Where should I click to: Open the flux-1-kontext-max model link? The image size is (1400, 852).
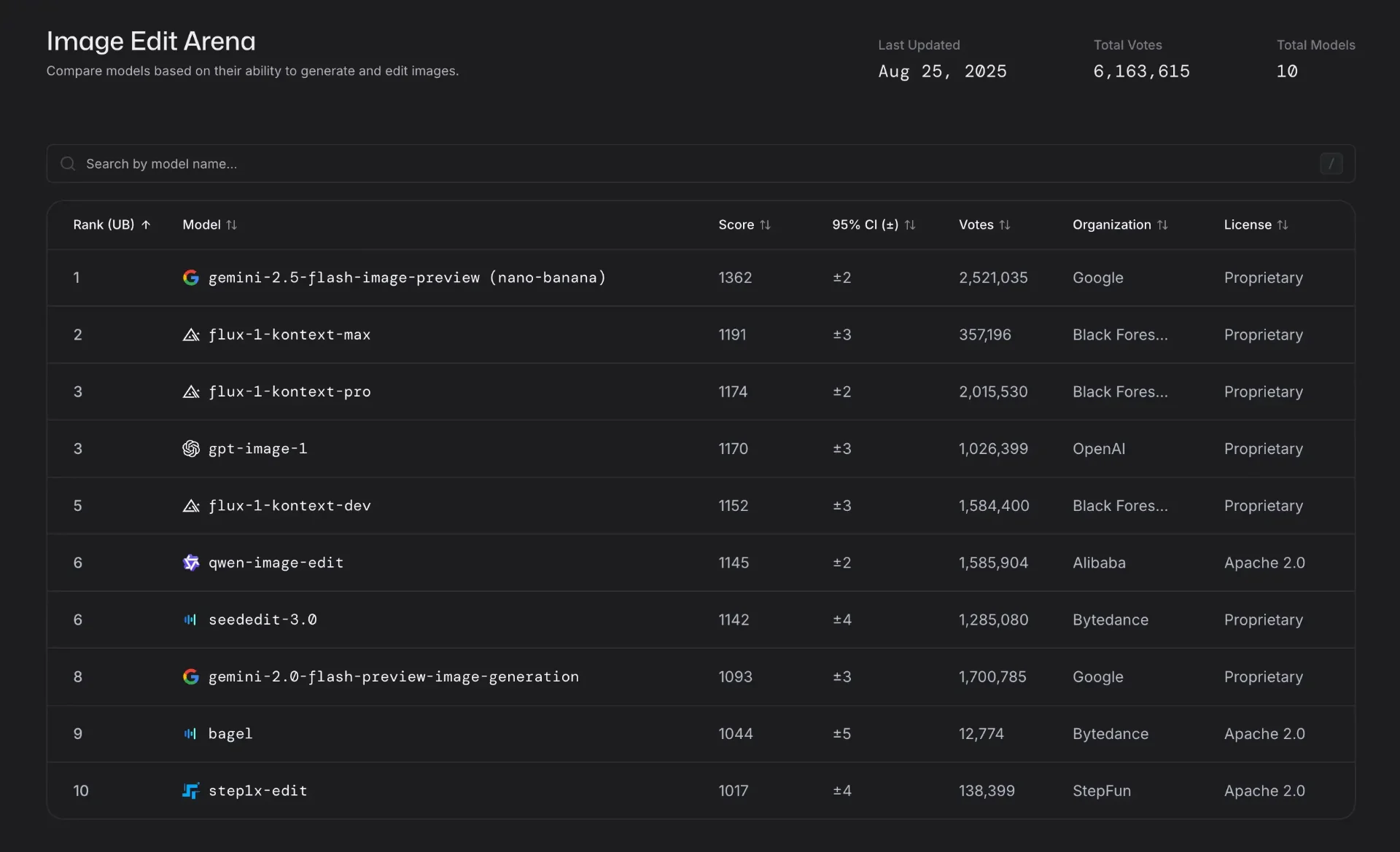click(x=289, y=335)
